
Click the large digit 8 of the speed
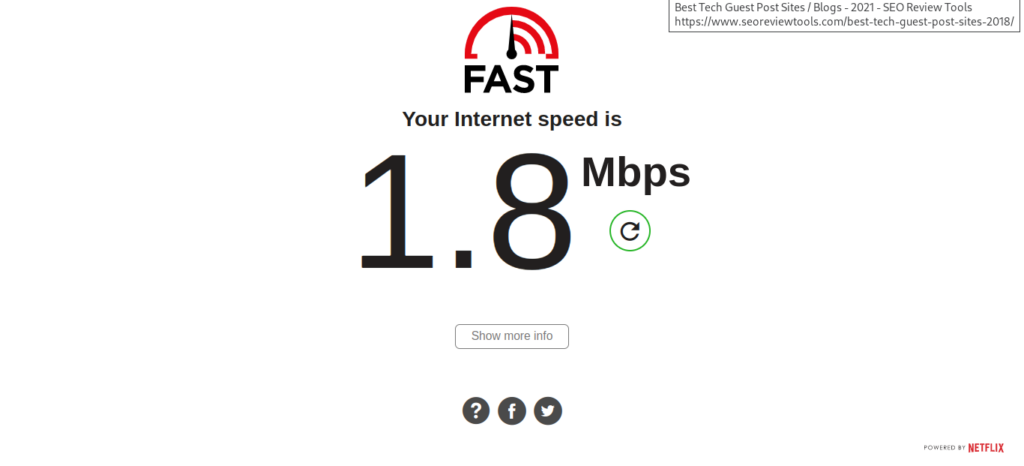tap(532, 212)
